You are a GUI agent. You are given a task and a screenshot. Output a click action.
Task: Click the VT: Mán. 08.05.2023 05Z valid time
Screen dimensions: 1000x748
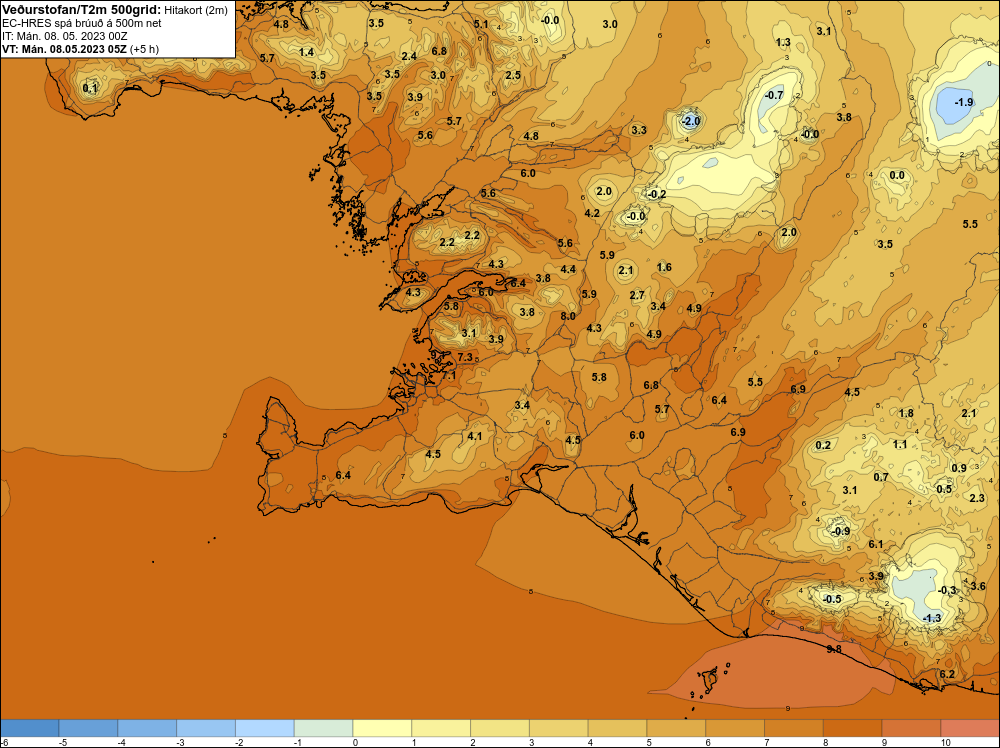[64, 49]
